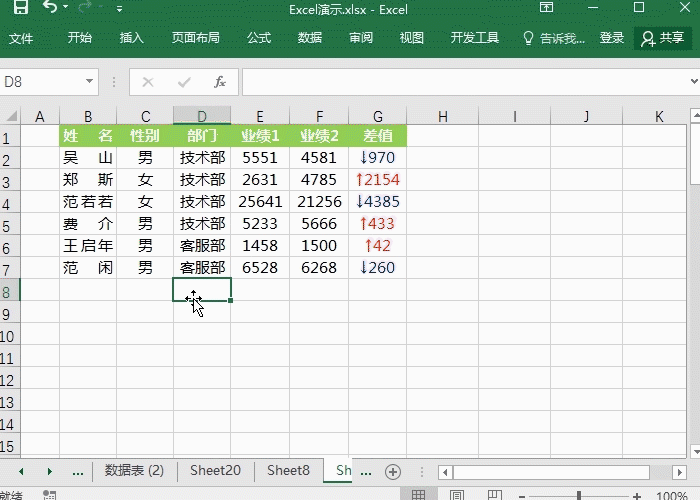Viewport: 700px width, 500px height.
Task: Cancel entry with the X icon
Action: coord(148,82)
